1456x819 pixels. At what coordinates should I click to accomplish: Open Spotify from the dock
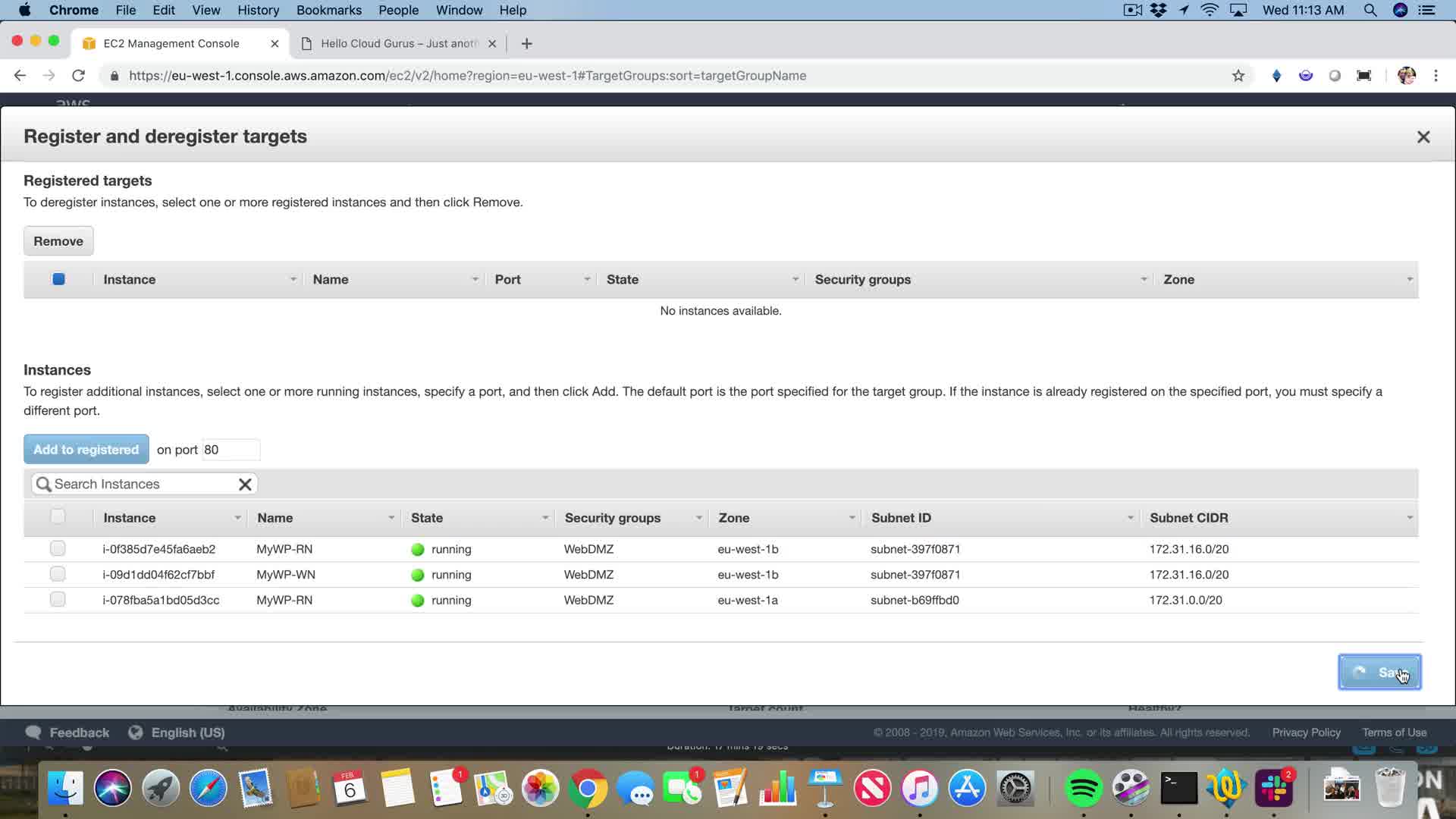(1083, 789)
